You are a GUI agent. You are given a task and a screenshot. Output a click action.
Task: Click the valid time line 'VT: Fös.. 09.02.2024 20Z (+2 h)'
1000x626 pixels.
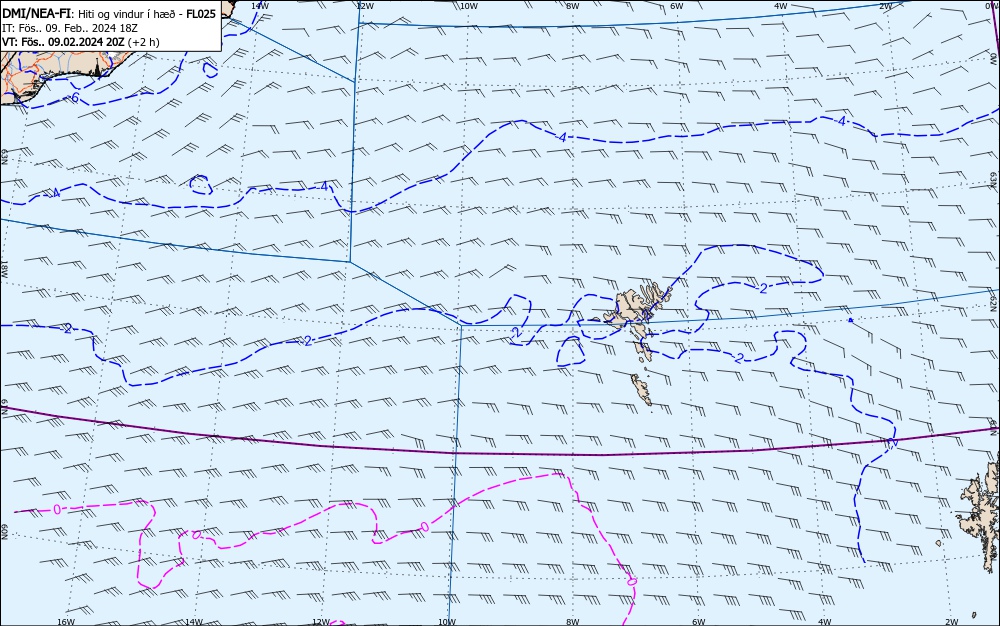[80, 42]
